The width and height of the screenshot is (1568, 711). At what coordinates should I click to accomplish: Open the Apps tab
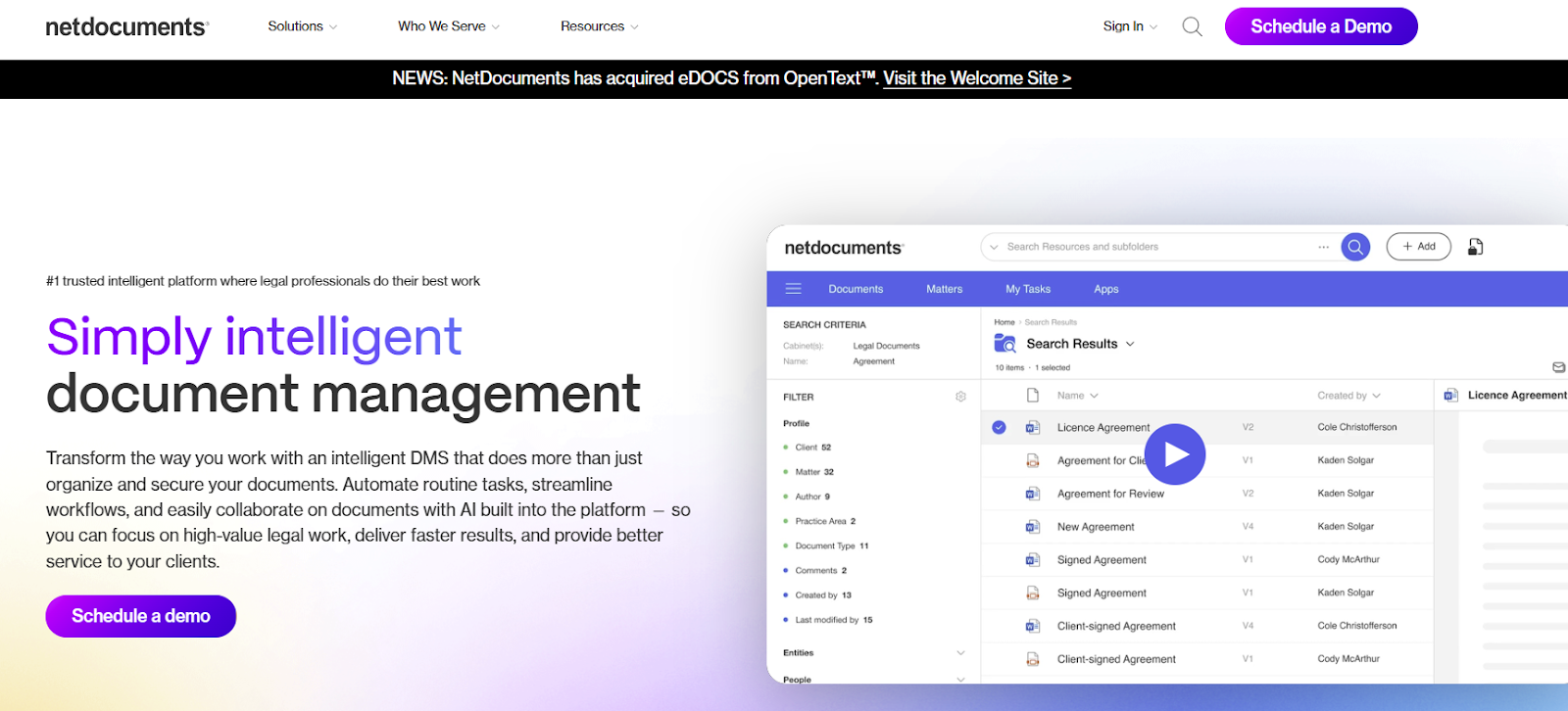point(1106,289)
